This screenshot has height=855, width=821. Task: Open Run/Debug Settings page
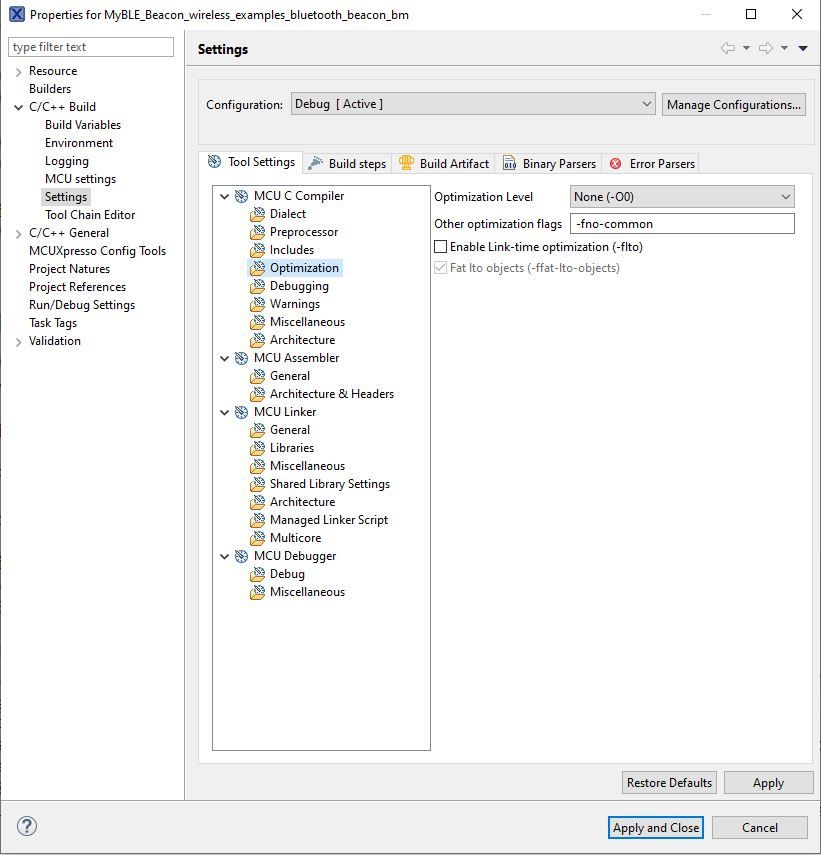click(82, 305)
